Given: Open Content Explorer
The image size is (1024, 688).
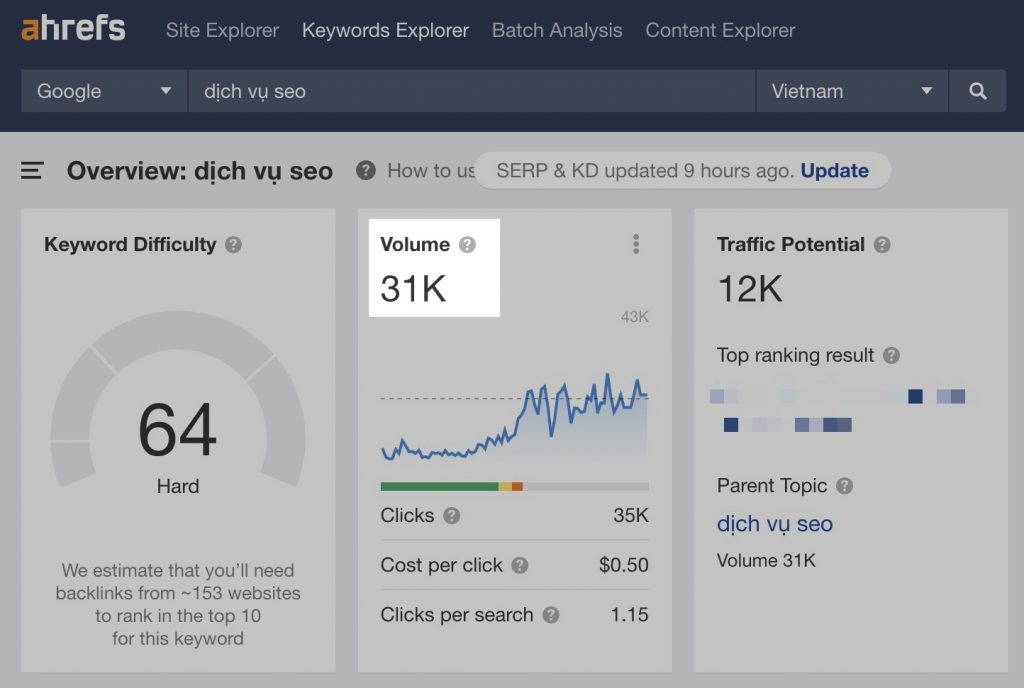Looking at the screenshot, I should (720, 30).
